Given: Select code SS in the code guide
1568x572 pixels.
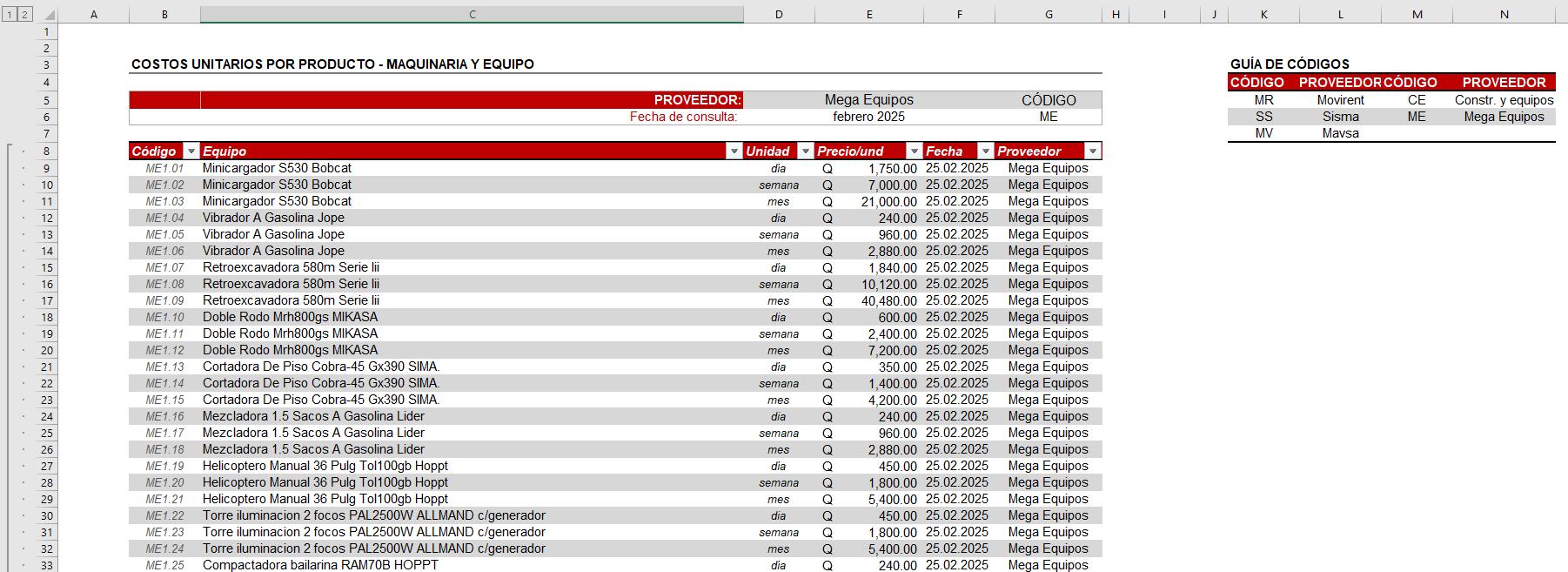Looking at the screenshot, I should pos(1263,117).
